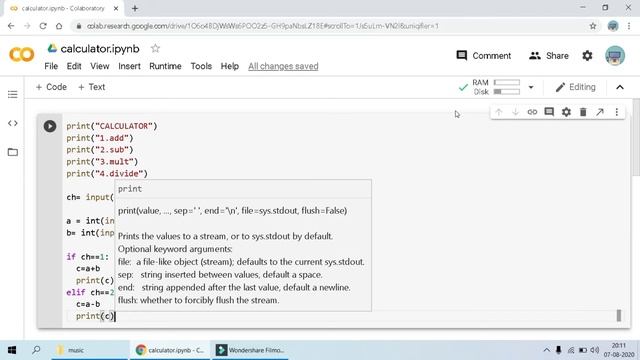Click the print("3.mult") code line
Image resolution: width=640 pixels, height=360 pixels.
pos(102,162)
